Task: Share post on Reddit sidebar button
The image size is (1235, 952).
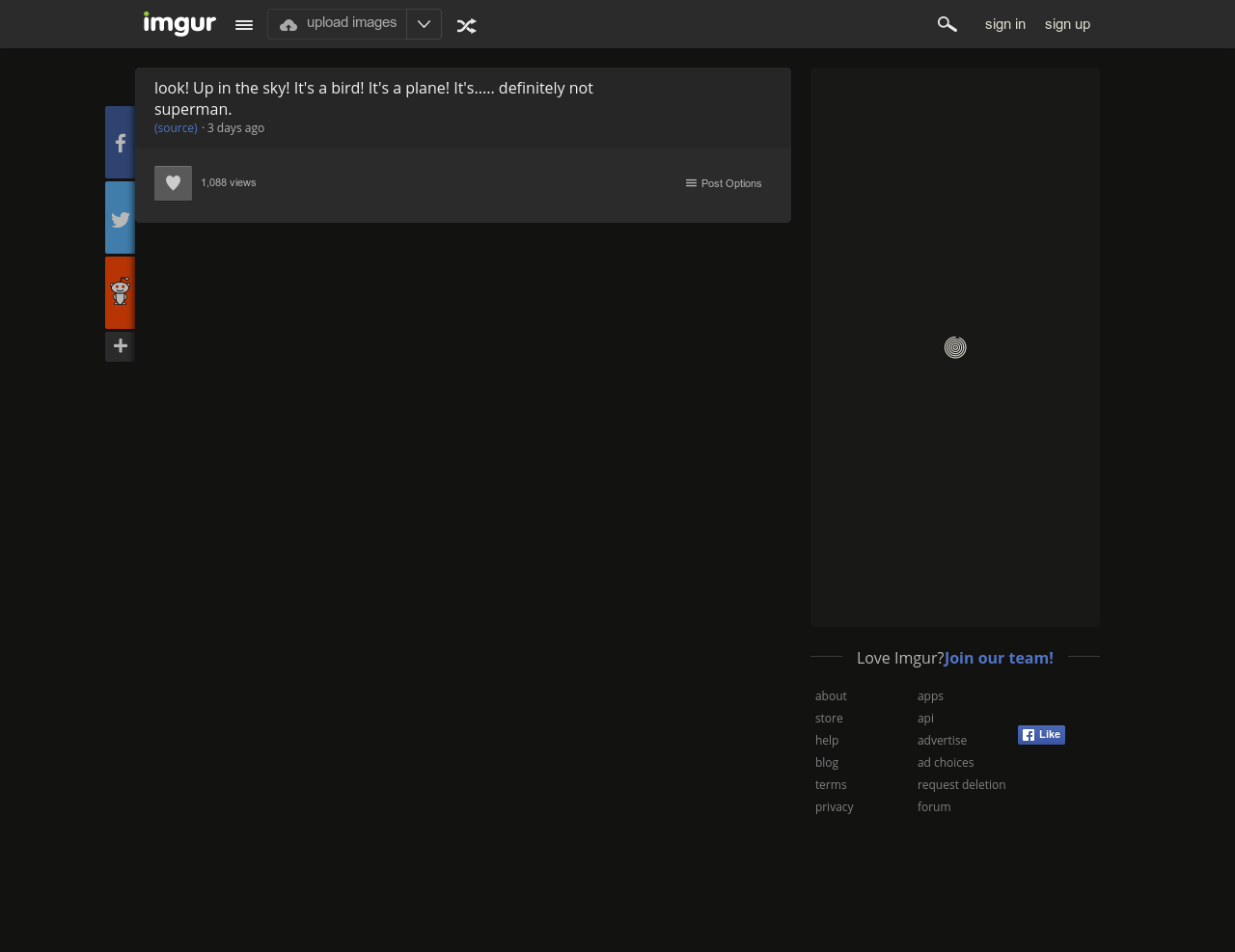Action: point(120,293)
